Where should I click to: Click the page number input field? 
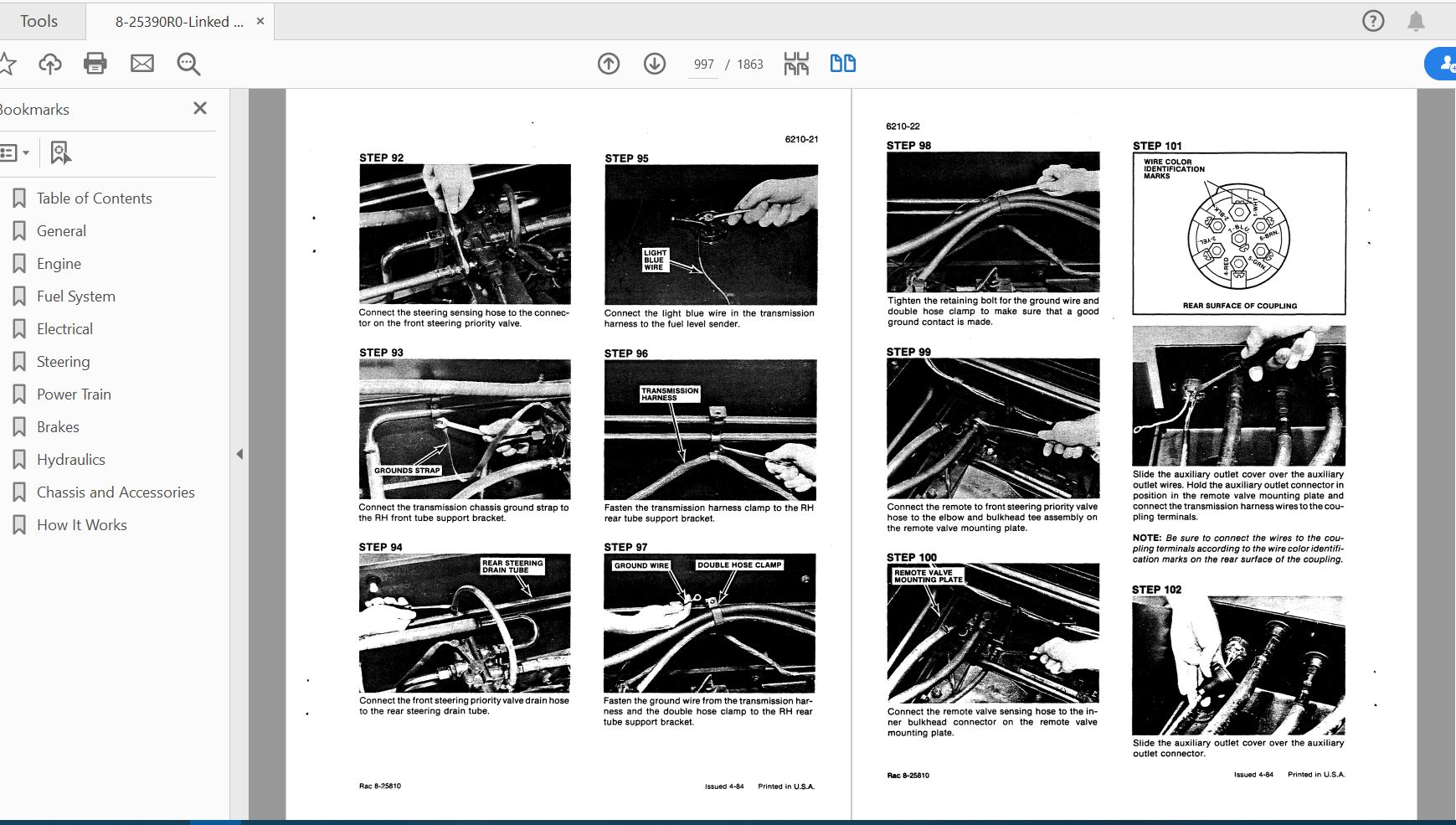(703, 64)
